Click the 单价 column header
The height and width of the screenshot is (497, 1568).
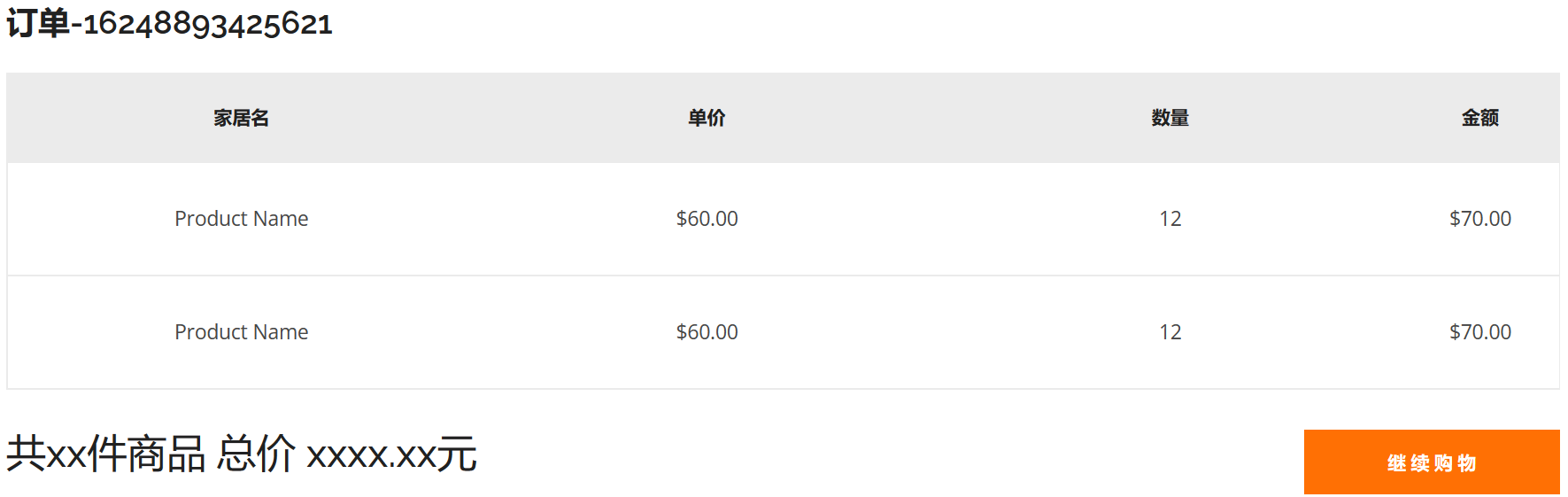[707, 118]
